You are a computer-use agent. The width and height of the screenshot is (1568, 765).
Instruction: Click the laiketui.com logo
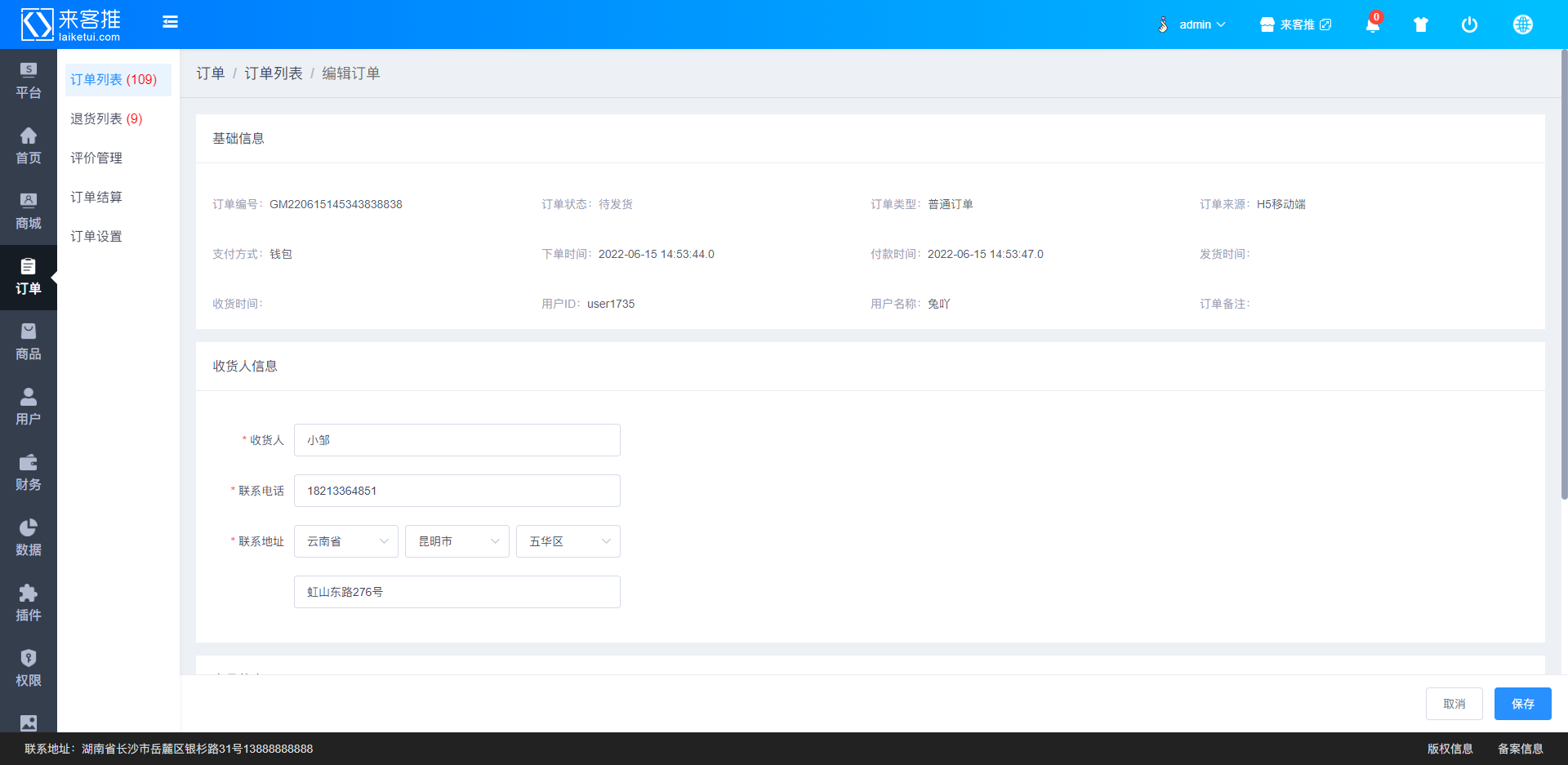click(71, 24)
